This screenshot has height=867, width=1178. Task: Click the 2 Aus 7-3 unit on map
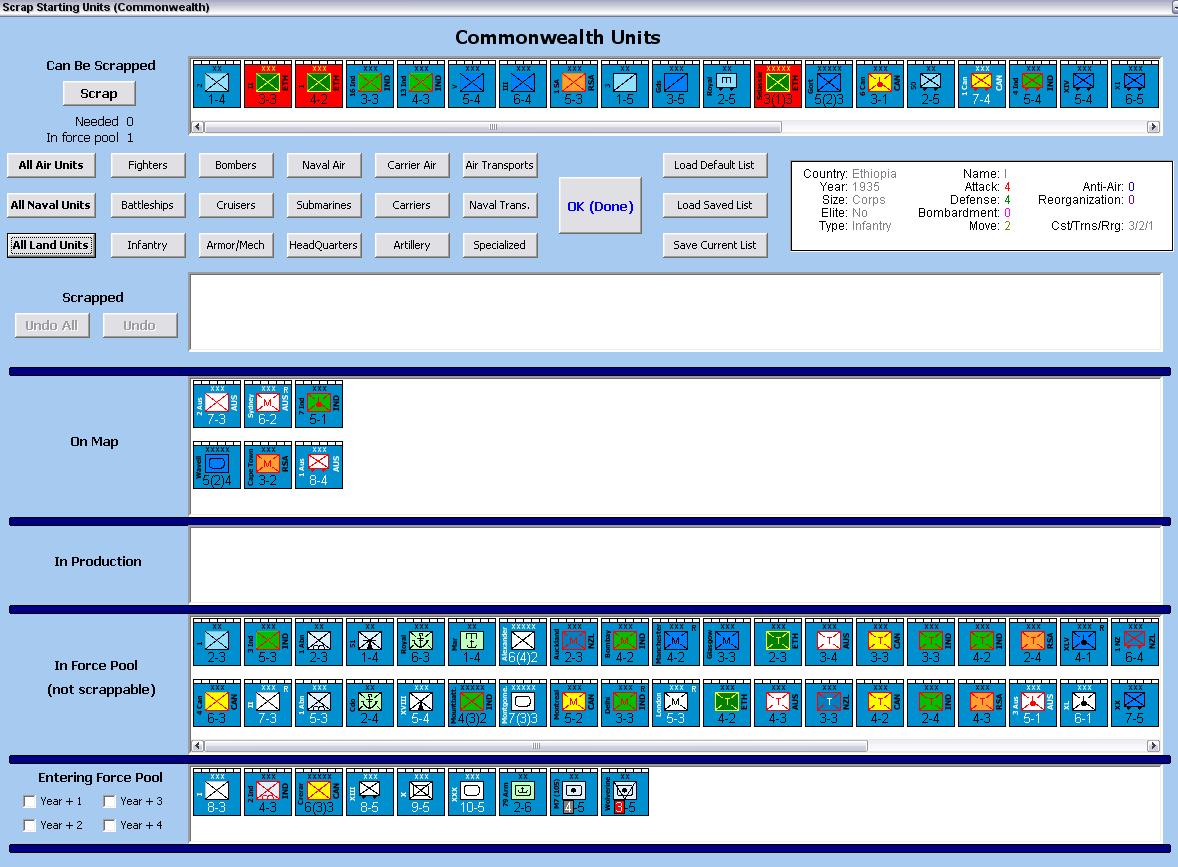coord(217,404)
